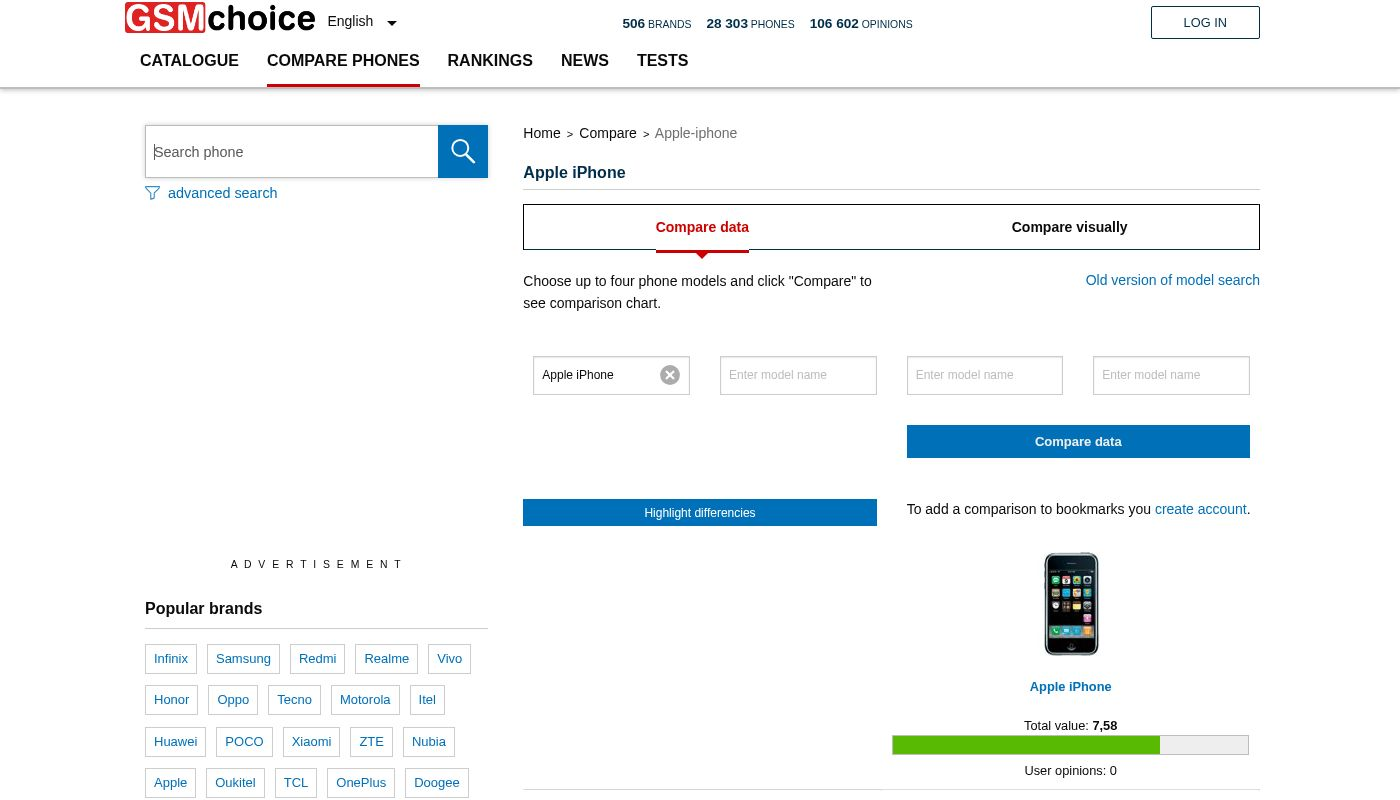Screen dimensions: 1400x800
Task: Clear the Apple iPhone model field
Action: [670, 375]
